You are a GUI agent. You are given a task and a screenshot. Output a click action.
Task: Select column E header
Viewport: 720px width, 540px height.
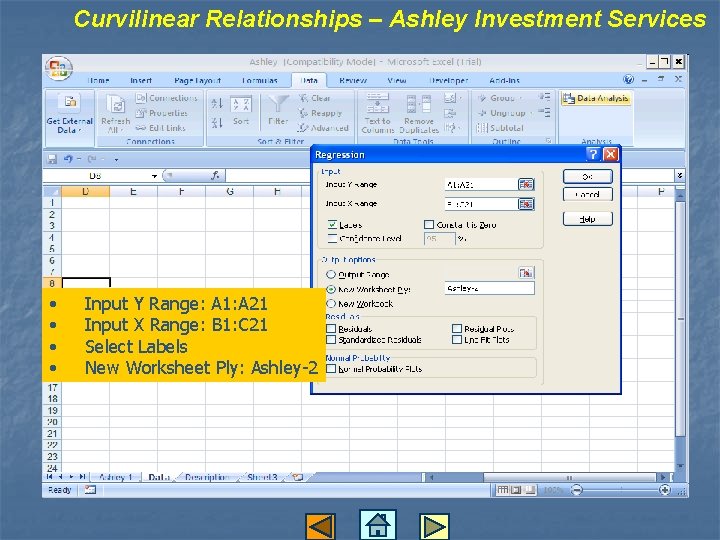tap(133, 191)
